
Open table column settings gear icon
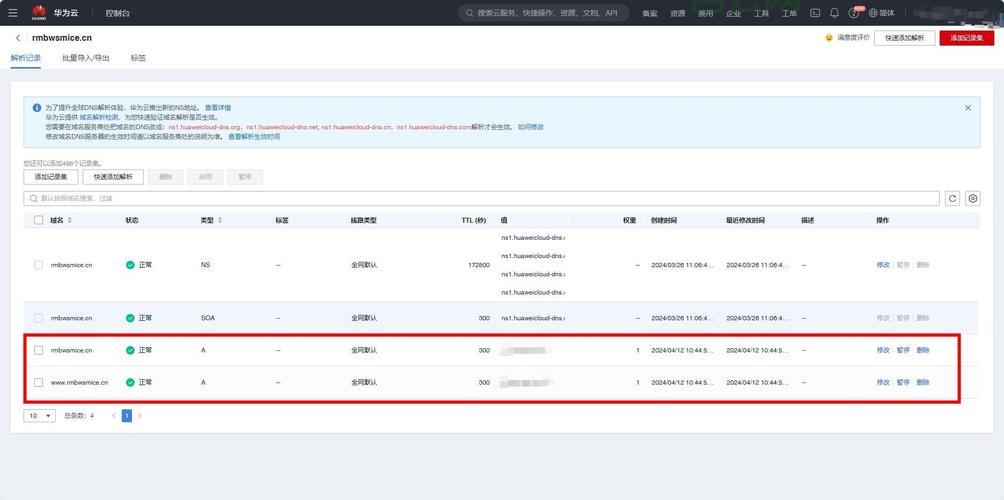(972, 199)
